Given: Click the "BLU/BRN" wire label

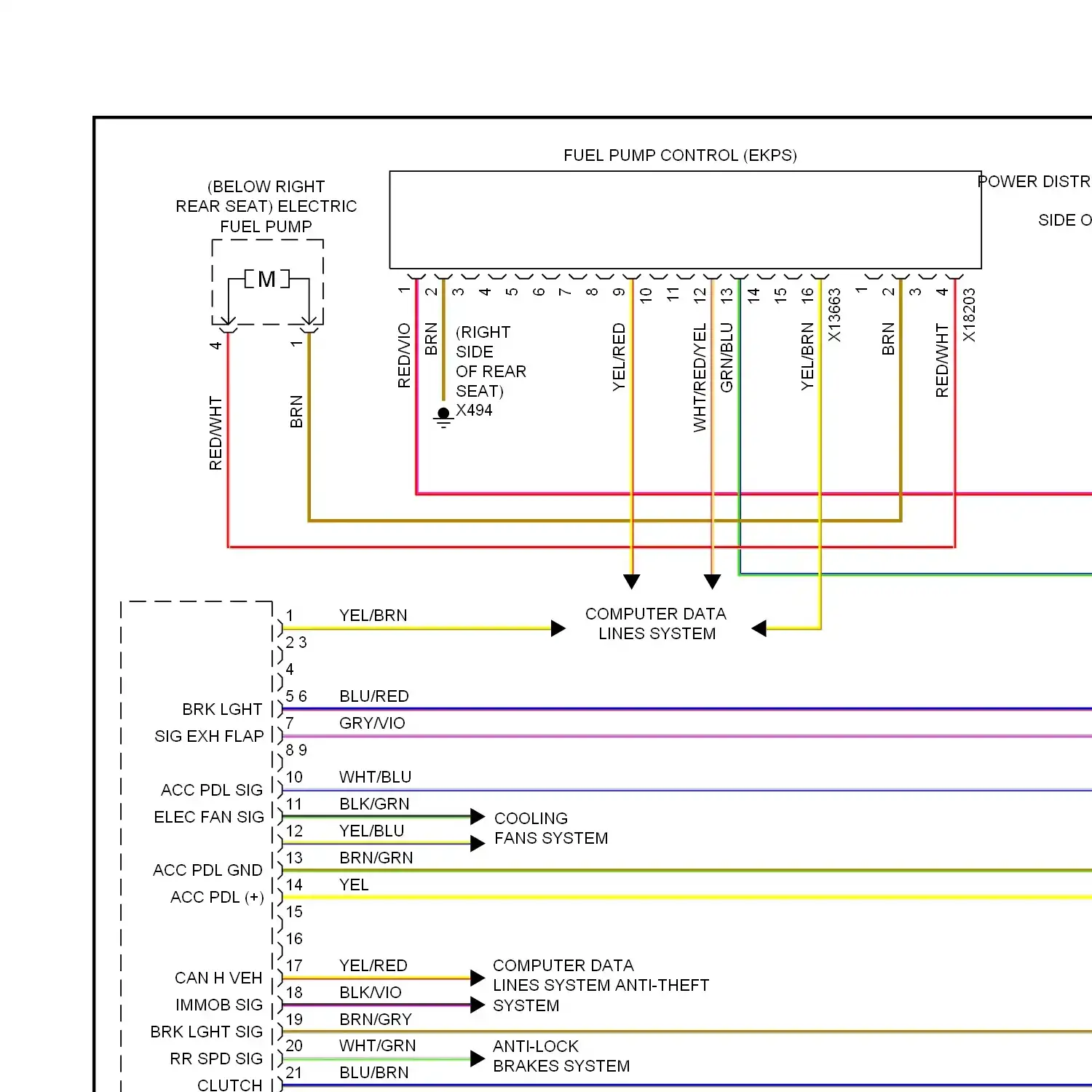Looking at the screenshot, I should pyautogui.click(x=374, y=1072).
